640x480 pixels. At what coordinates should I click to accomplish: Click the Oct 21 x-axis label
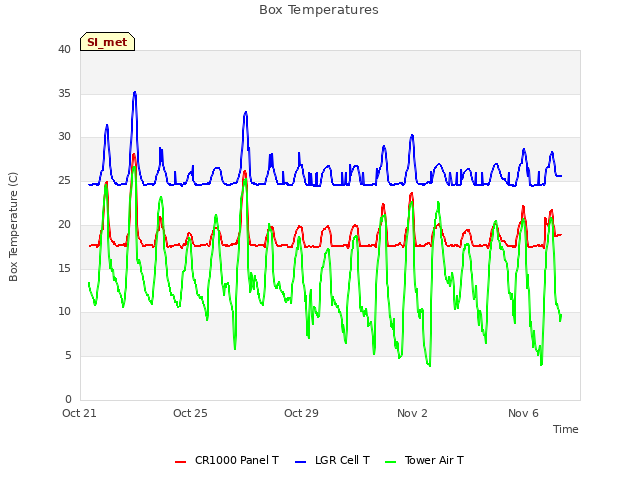(x=79, y=413)
